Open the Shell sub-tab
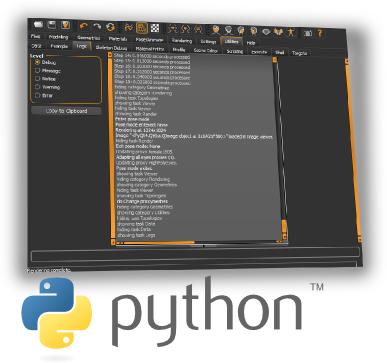Viewport: 387px width, 363px height. [x=280, y=52]
